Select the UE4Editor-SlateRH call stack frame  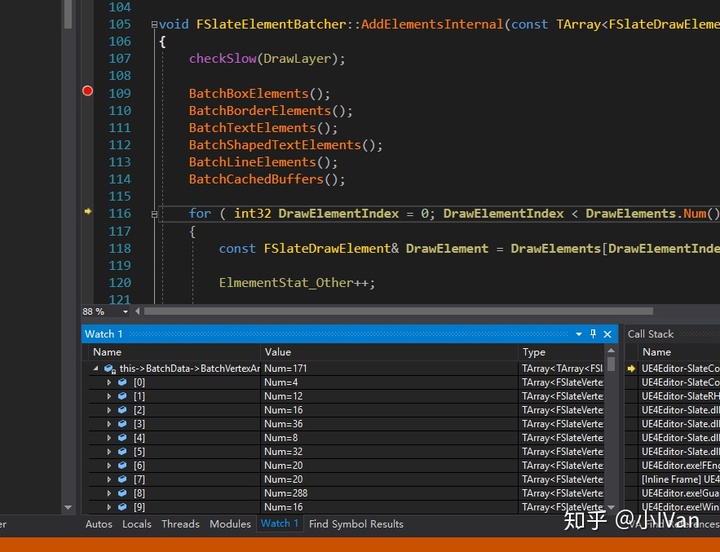pyautogui.click(x=679, y=396)
